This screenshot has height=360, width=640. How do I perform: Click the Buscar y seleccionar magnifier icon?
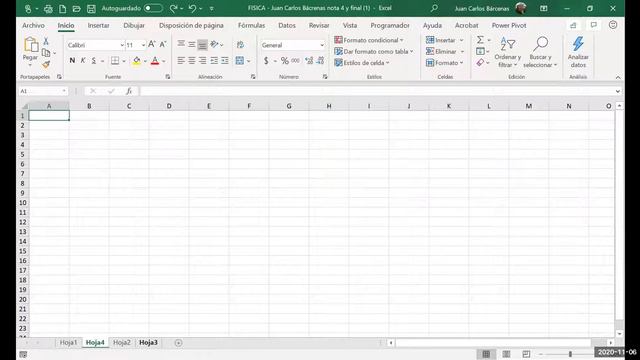(x=540, y=44)
